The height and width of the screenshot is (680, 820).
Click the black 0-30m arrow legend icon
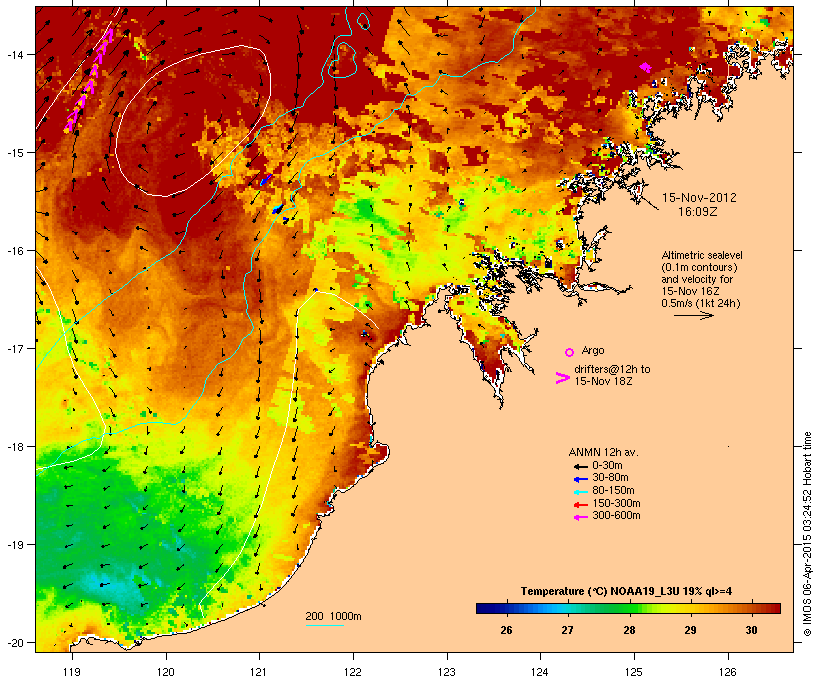click(580, 467)
